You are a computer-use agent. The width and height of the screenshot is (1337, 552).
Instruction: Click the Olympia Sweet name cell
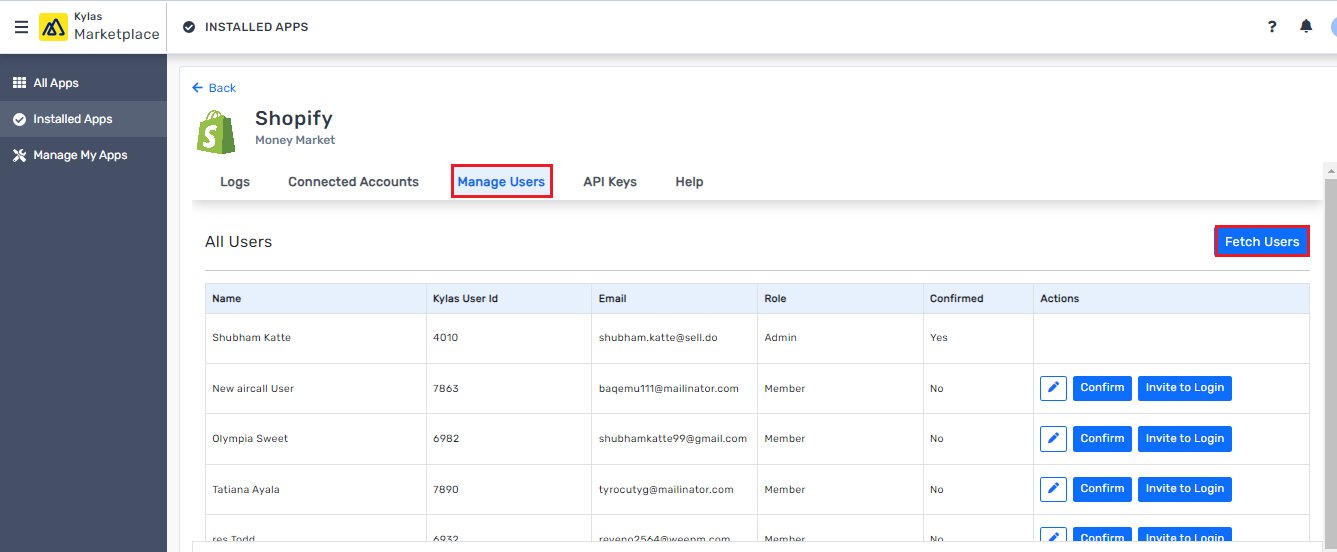pos(316,439)
